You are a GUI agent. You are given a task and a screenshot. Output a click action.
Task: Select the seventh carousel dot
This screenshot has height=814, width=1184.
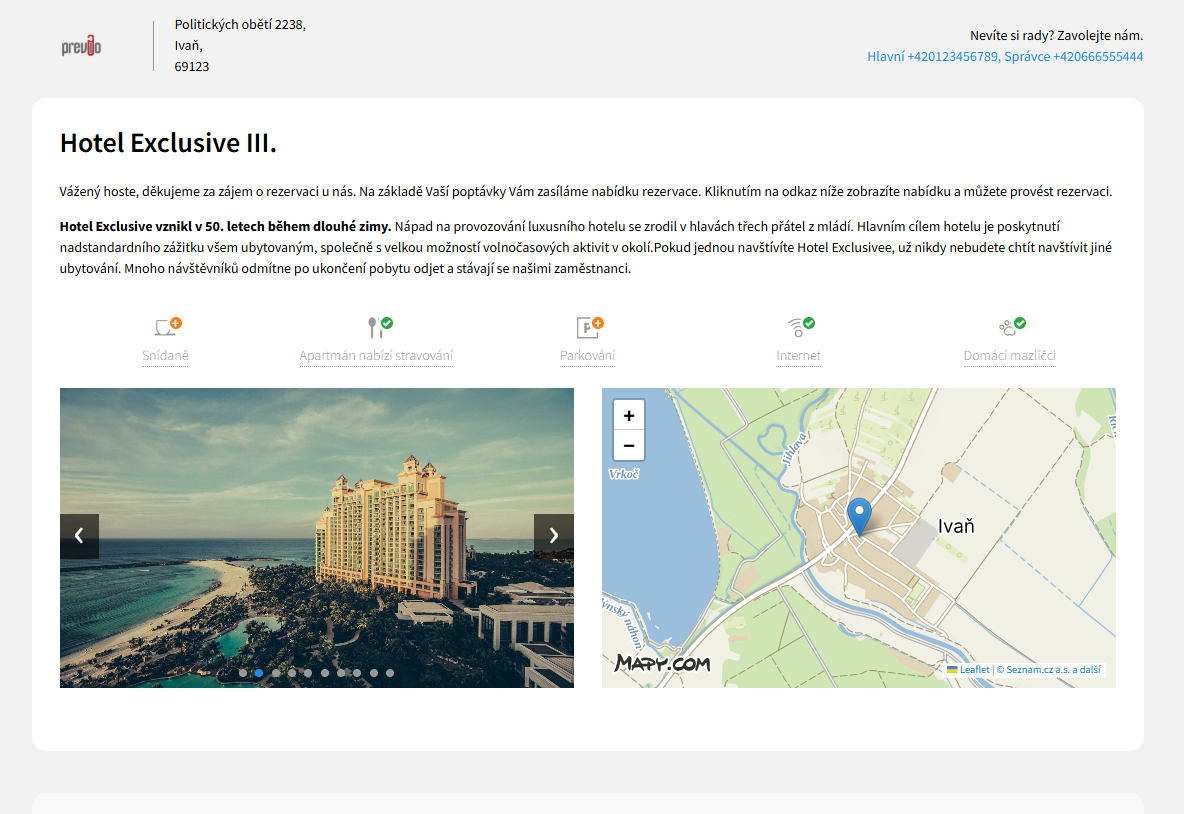(341, 673)
